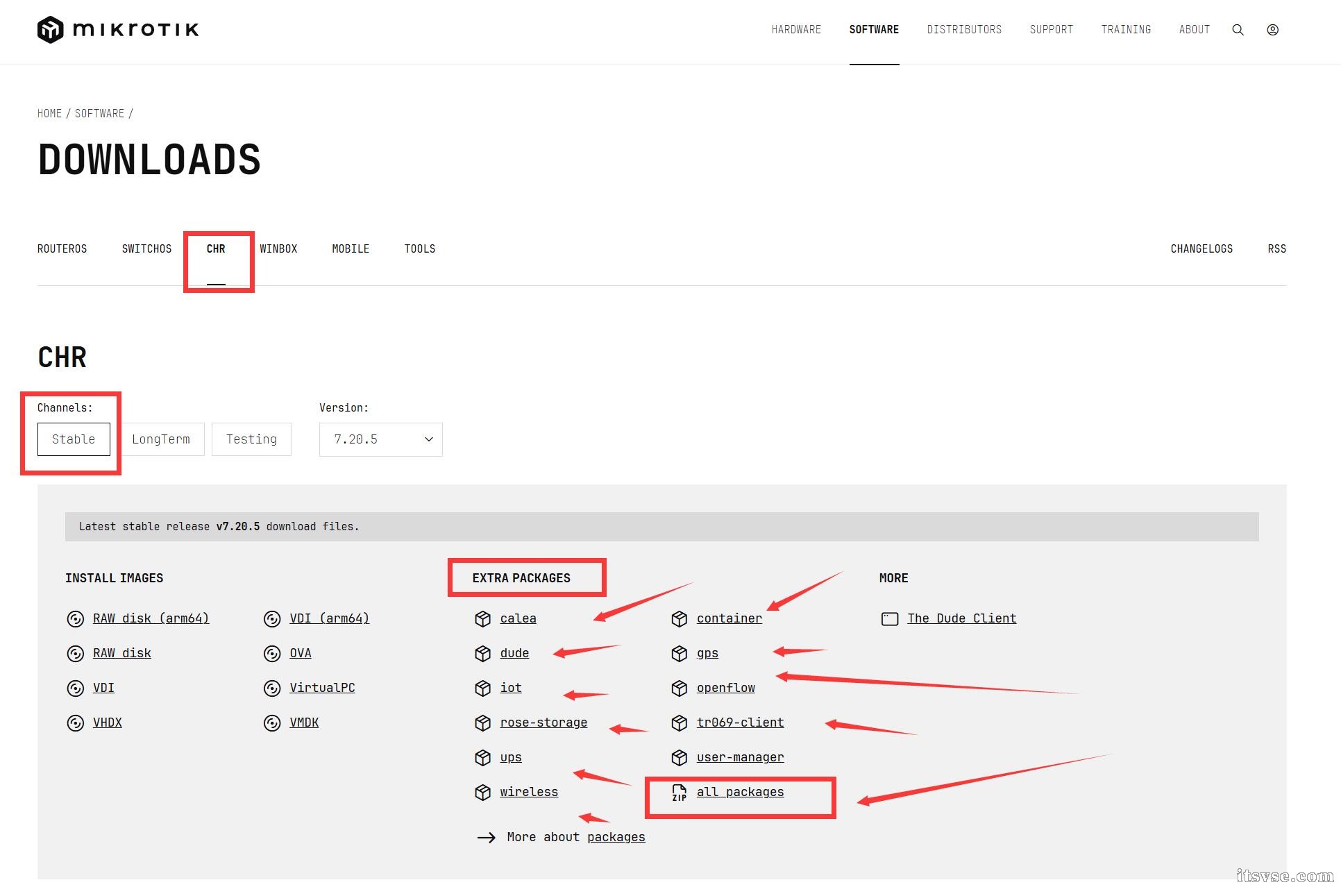
Task: Click the disk icon beside RAW disk (arm64)
Action: click(x=75, y=619)
